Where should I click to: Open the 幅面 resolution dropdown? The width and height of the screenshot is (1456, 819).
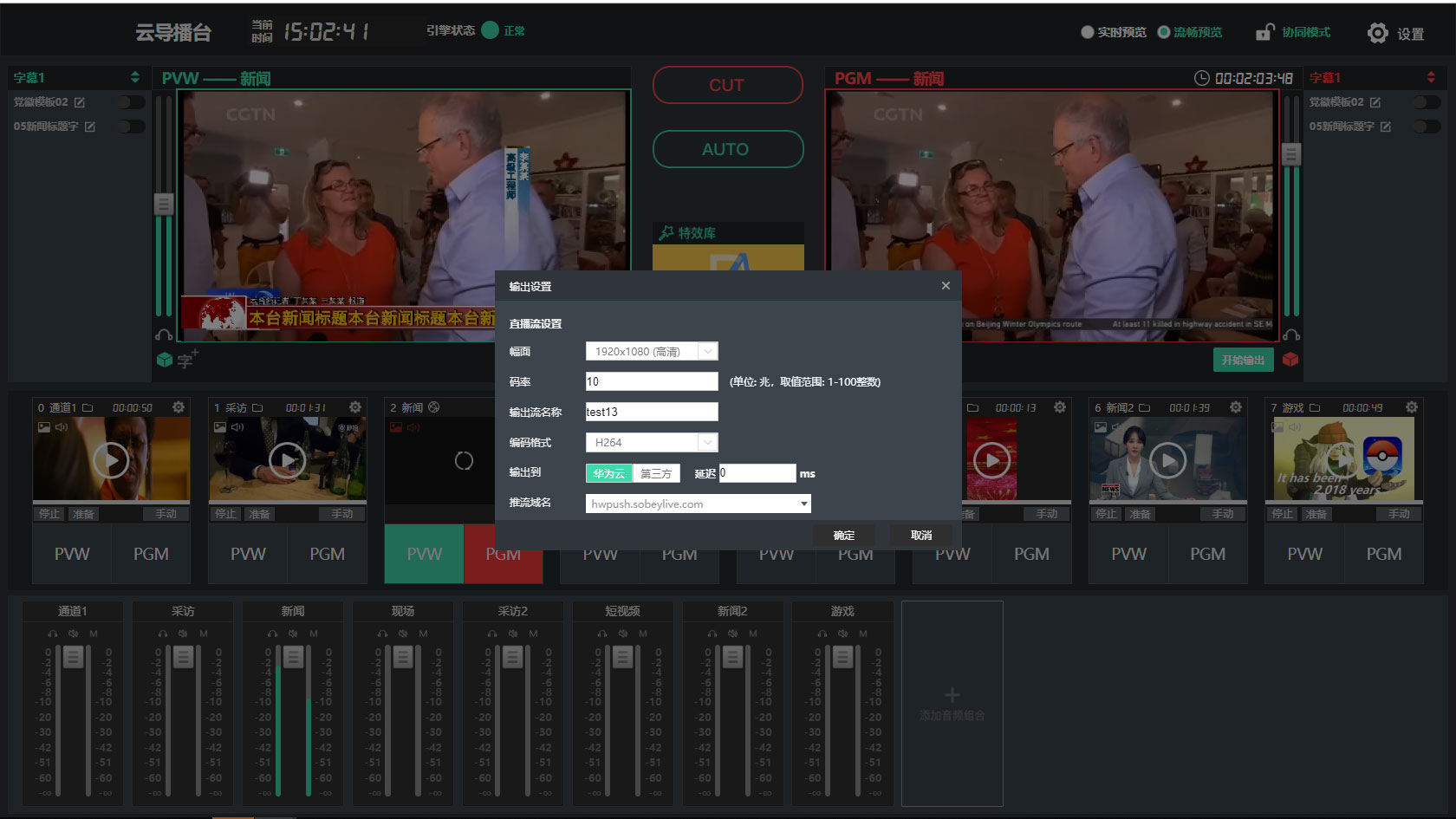coord(652,351)
